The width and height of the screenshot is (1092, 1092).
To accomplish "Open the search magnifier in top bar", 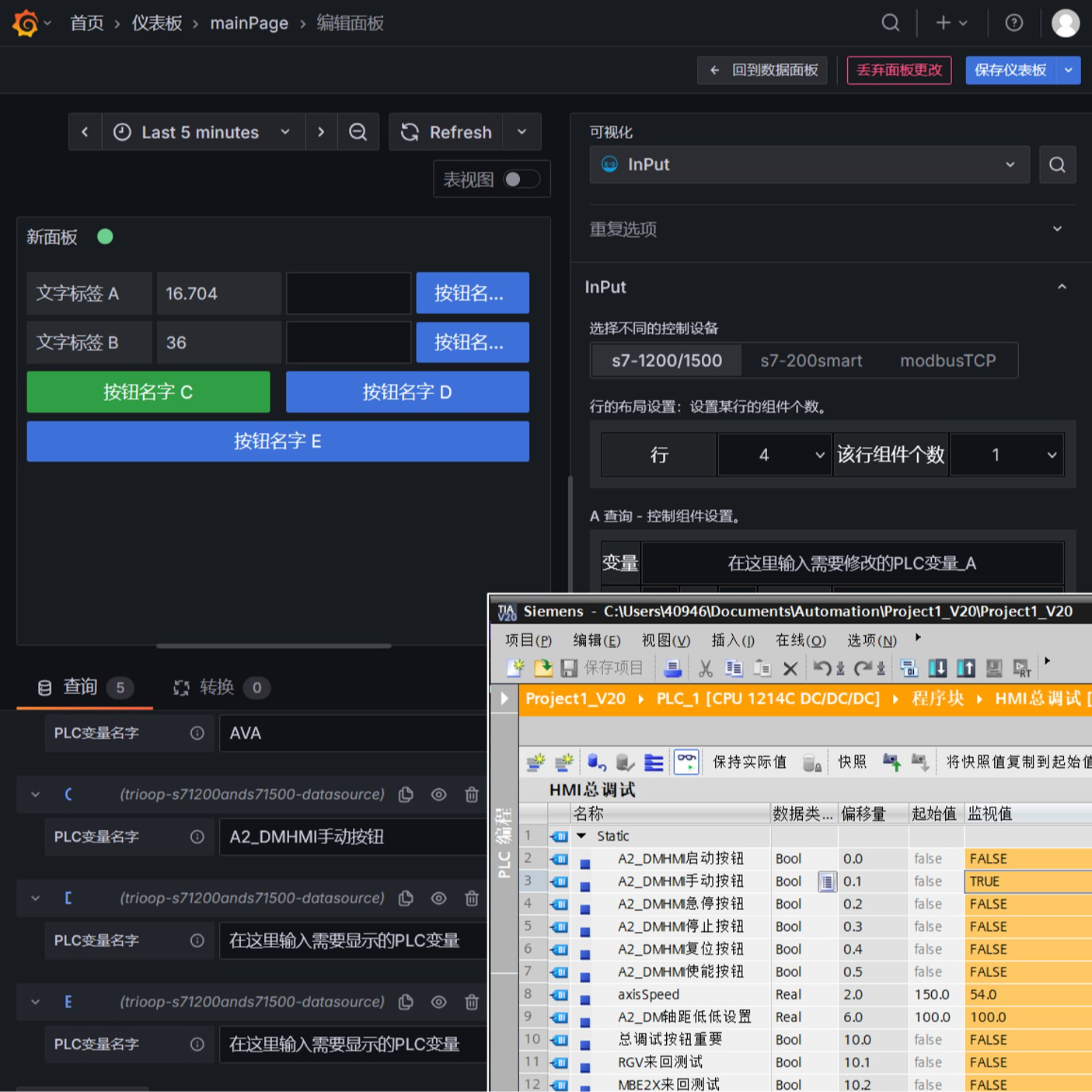I will (891, 23).
